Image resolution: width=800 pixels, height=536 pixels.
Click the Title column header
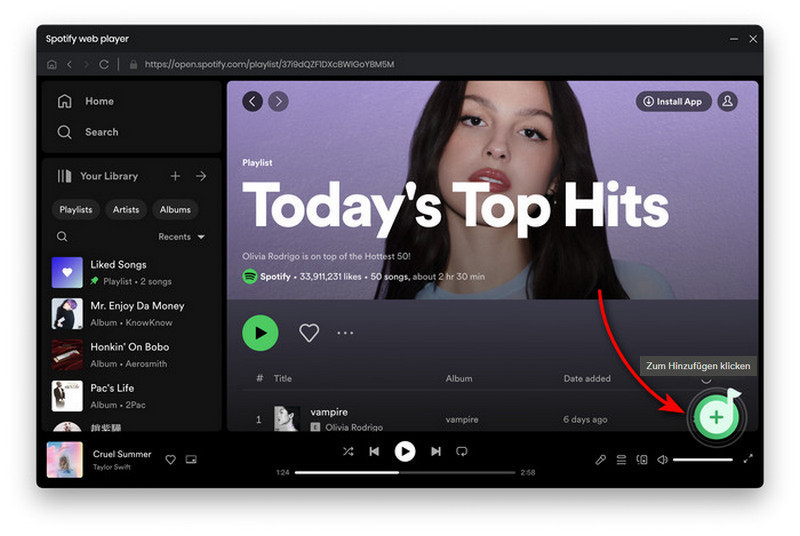click(x=283, y=378)
